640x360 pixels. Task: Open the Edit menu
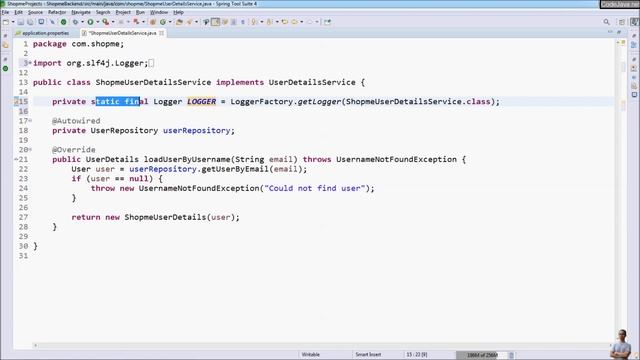tap(18, 12)
